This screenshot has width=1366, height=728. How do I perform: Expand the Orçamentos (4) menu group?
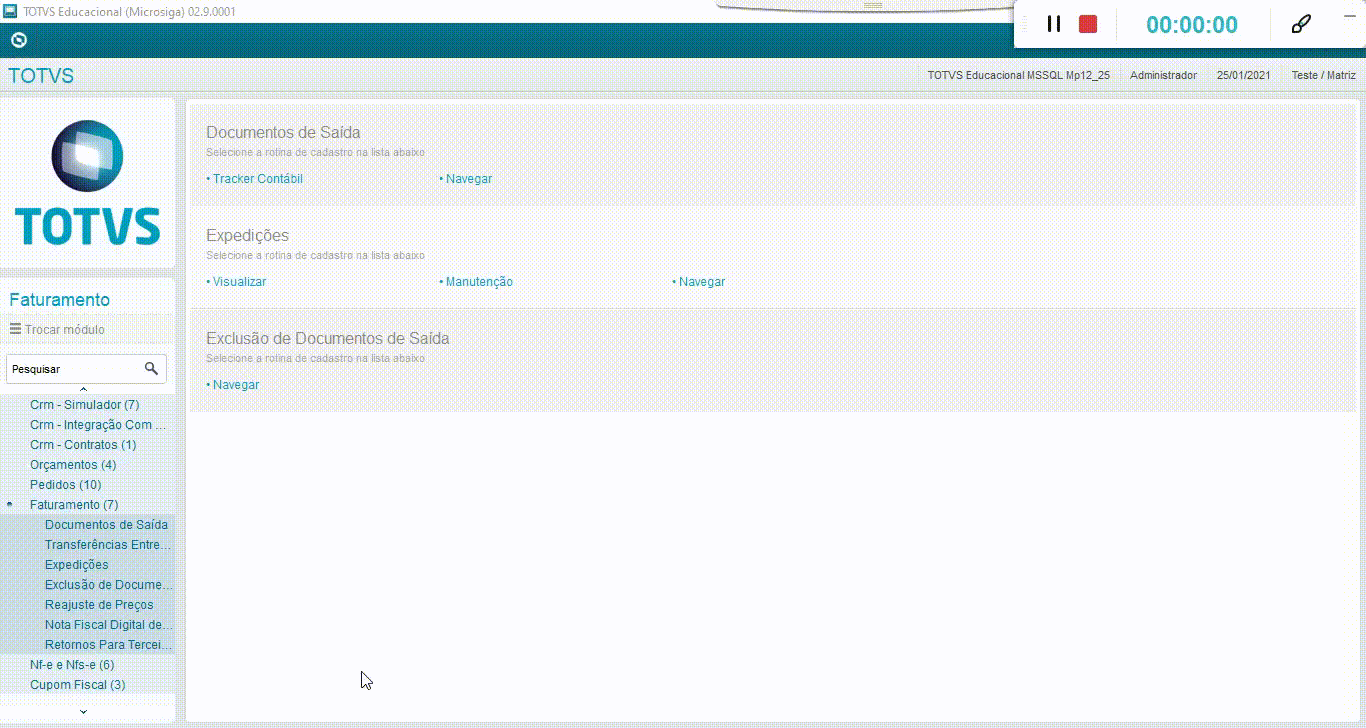[73, 465]
